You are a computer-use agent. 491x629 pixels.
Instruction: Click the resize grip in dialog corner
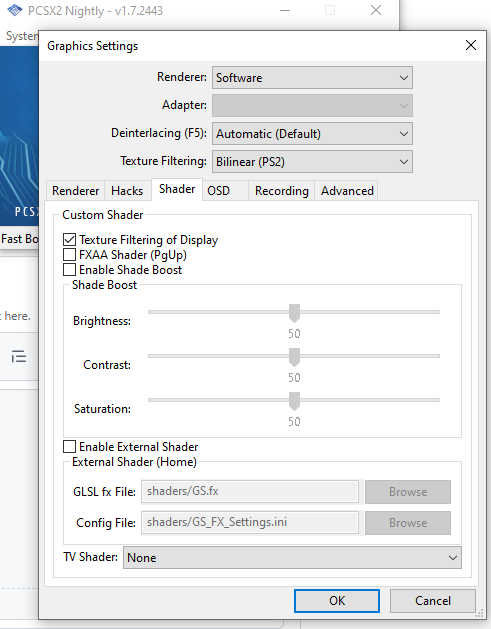pos(479,613)
